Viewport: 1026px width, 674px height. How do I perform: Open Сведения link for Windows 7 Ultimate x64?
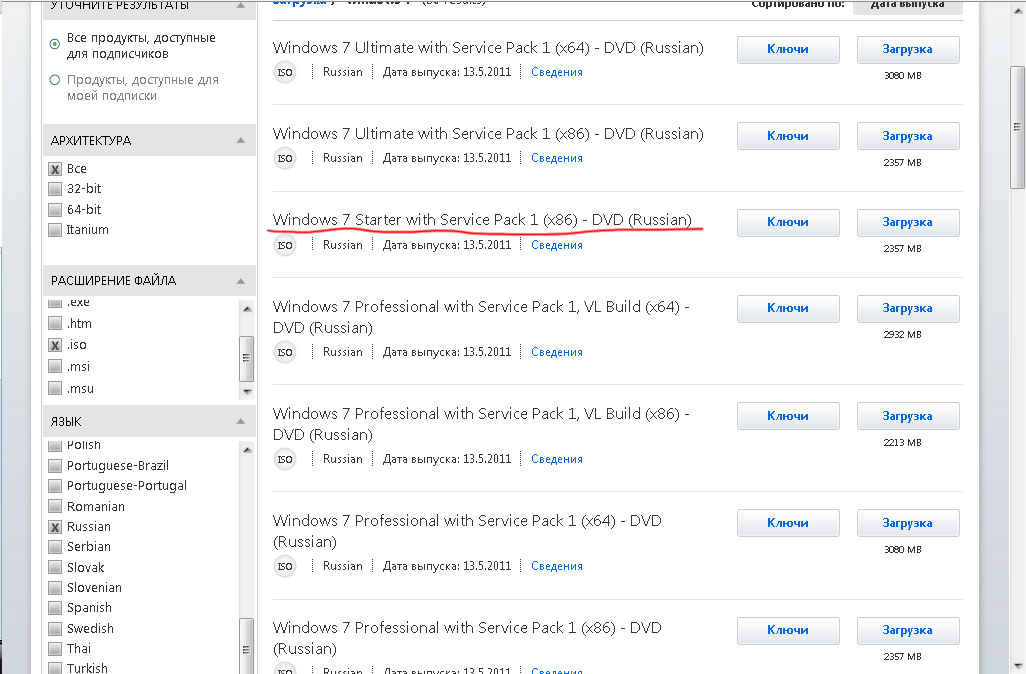pyautogui.click(x=557, y=72)
